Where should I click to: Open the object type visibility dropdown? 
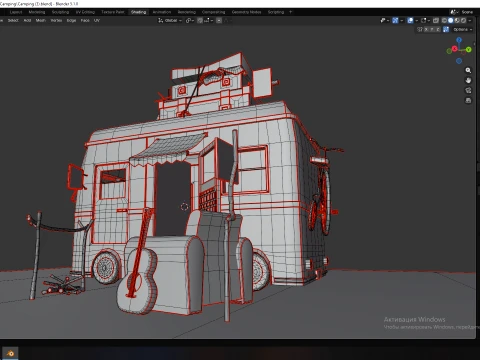click(x=385, y=20)
